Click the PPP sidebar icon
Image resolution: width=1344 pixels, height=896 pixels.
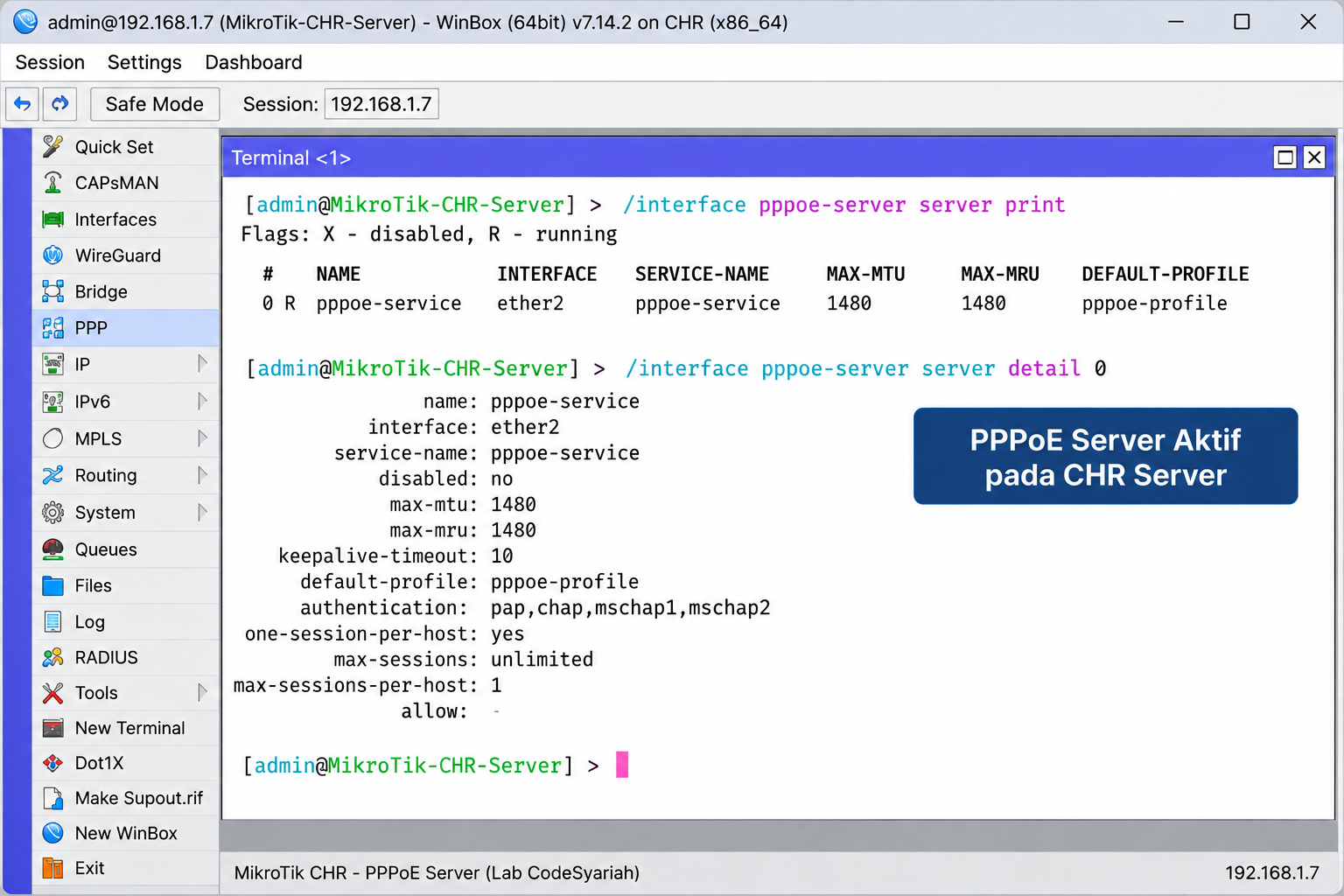[x=52, y=328]
